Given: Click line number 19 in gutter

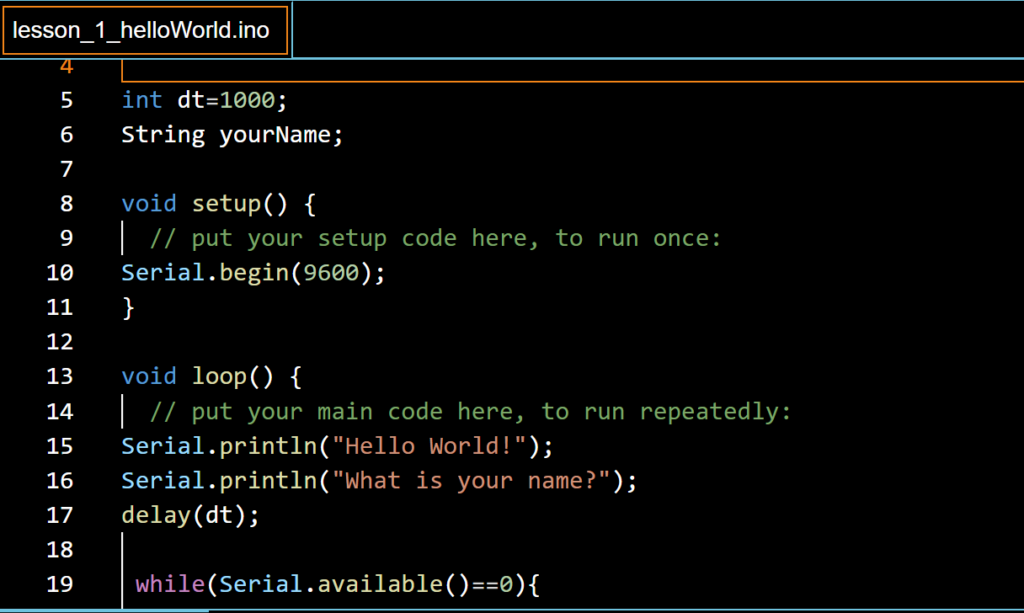Looking at the screenshot, I should pyautogui.click(x=60, y=584).
